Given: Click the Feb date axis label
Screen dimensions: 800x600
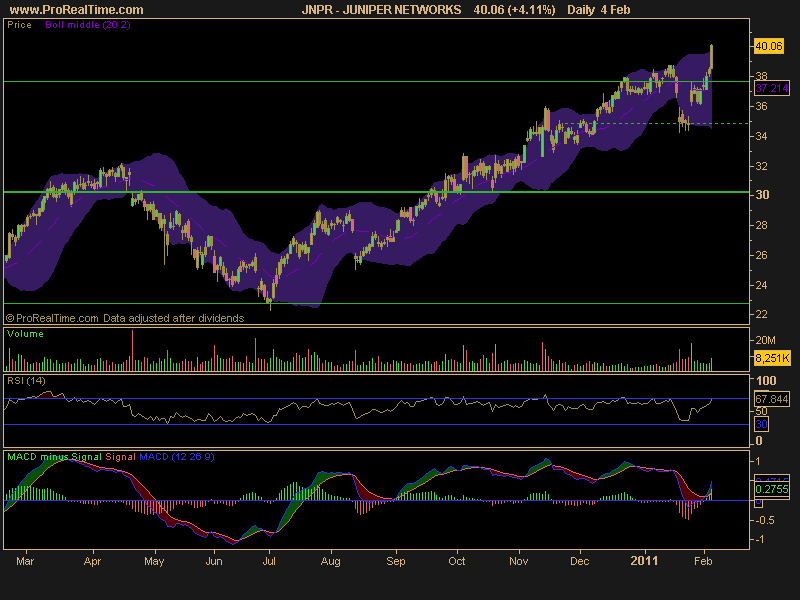Looking at the screenshot, I should (x=703, y=561).
